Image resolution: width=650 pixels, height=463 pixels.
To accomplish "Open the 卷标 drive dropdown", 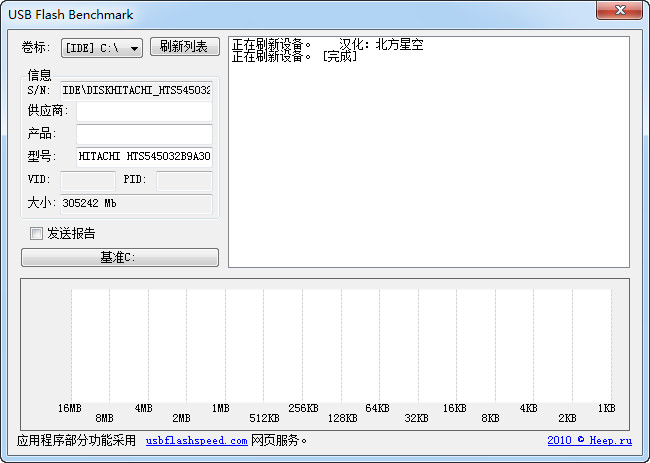I will click(102, 48).
